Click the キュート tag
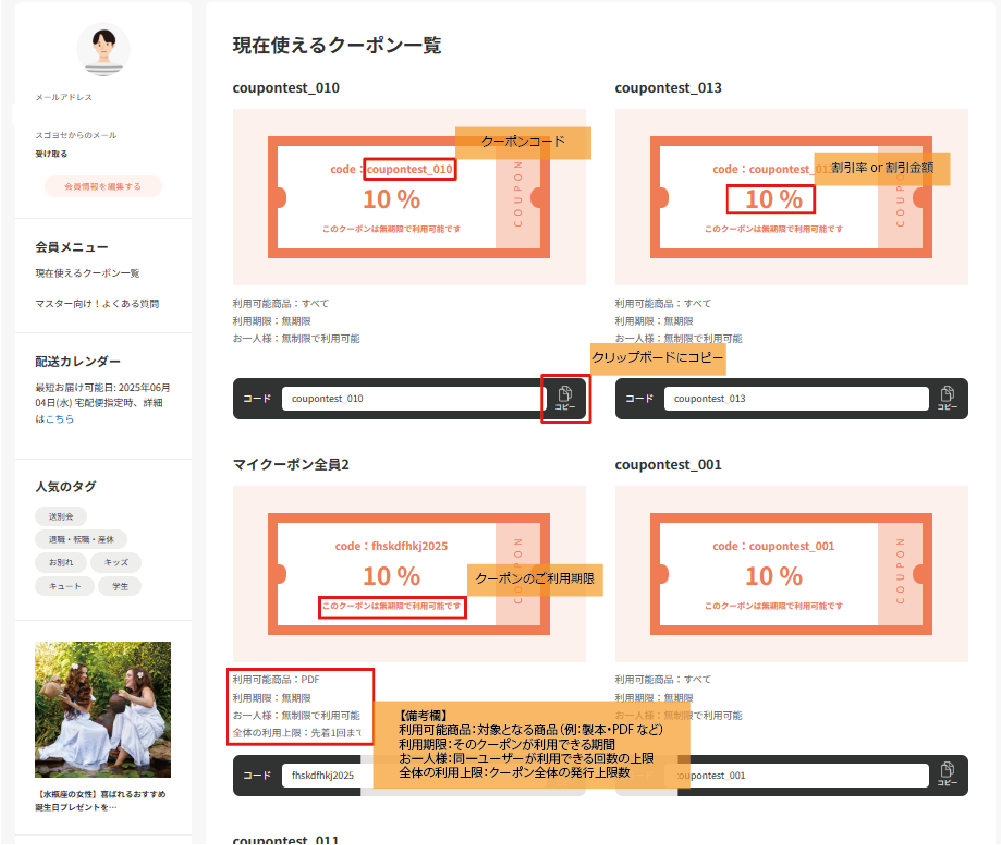The image size is (1001, 845). [64, 586]
